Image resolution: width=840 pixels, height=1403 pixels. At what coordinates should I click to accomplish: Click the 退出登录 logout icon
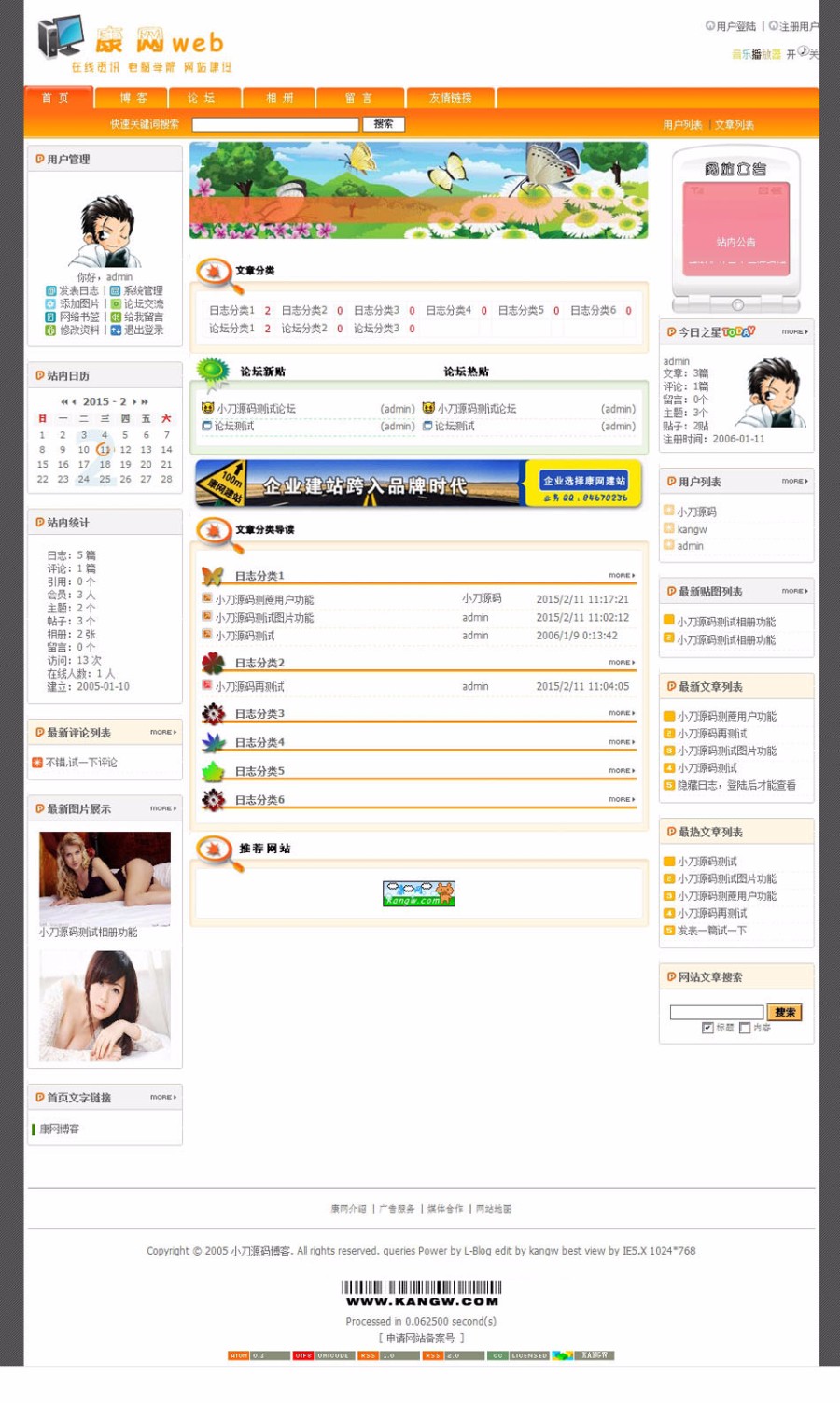114,330
